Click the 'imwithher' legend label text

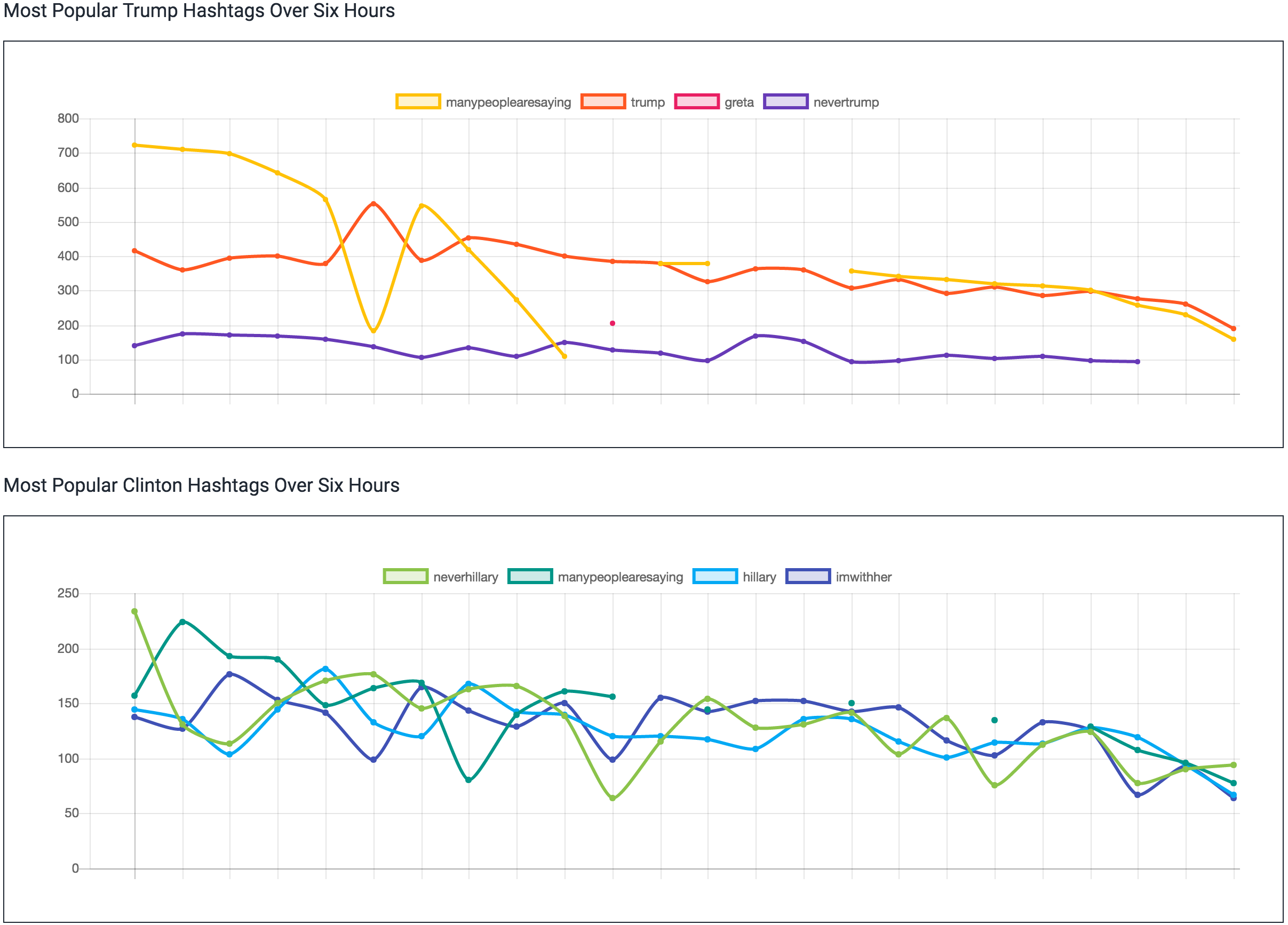tap(863, 577)
